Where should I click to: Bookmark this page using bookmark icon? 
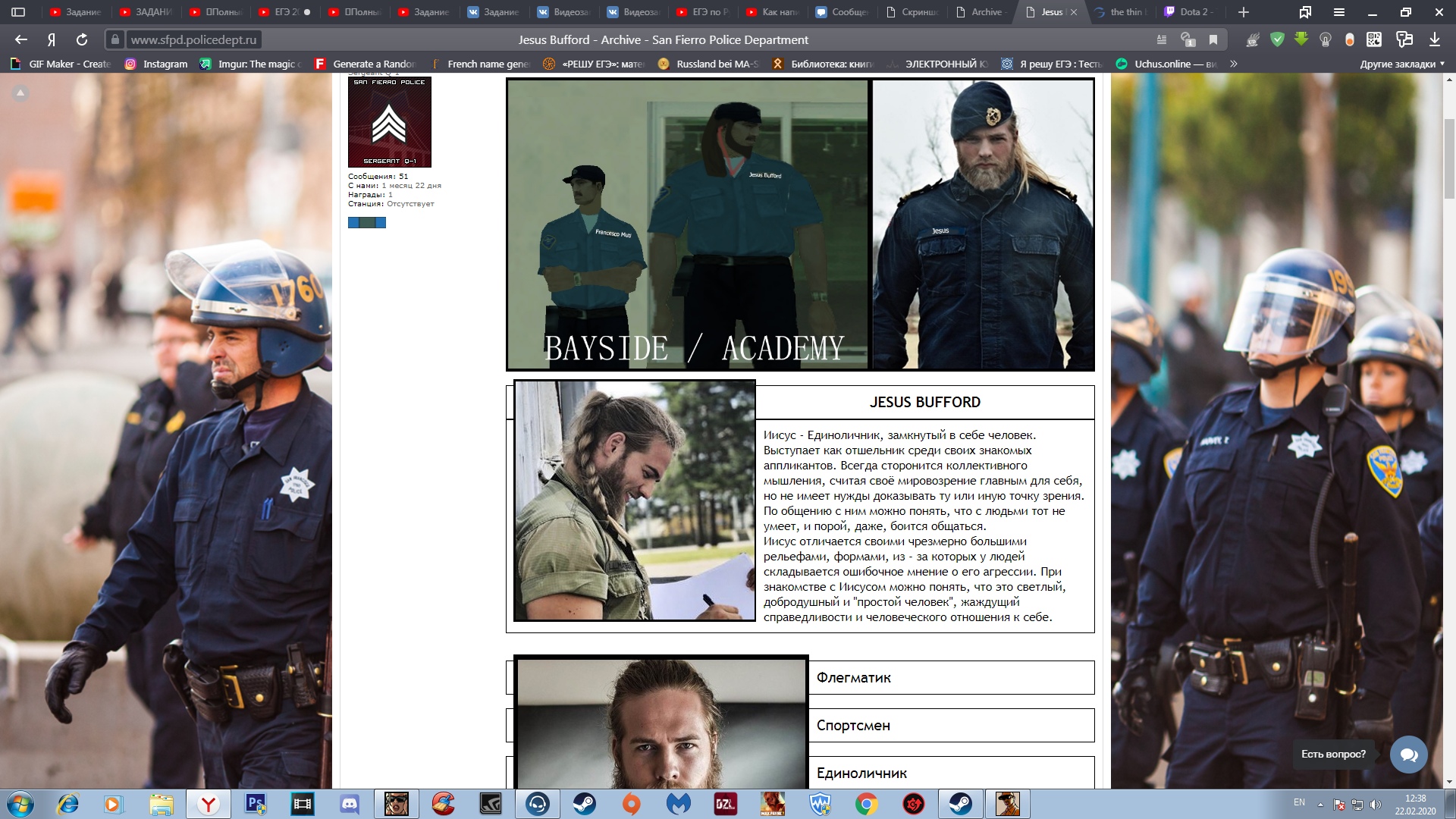click(1213, 39)
